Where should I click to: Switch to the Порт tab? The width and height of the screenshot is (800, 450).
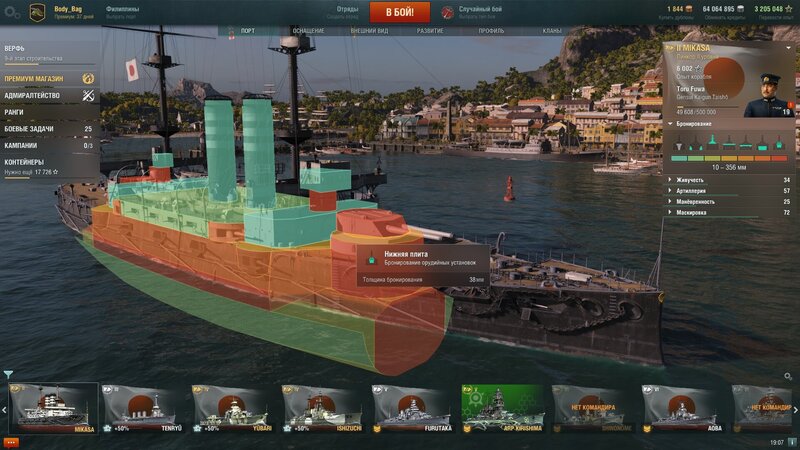pyautogui.click(x=248, y=31)
